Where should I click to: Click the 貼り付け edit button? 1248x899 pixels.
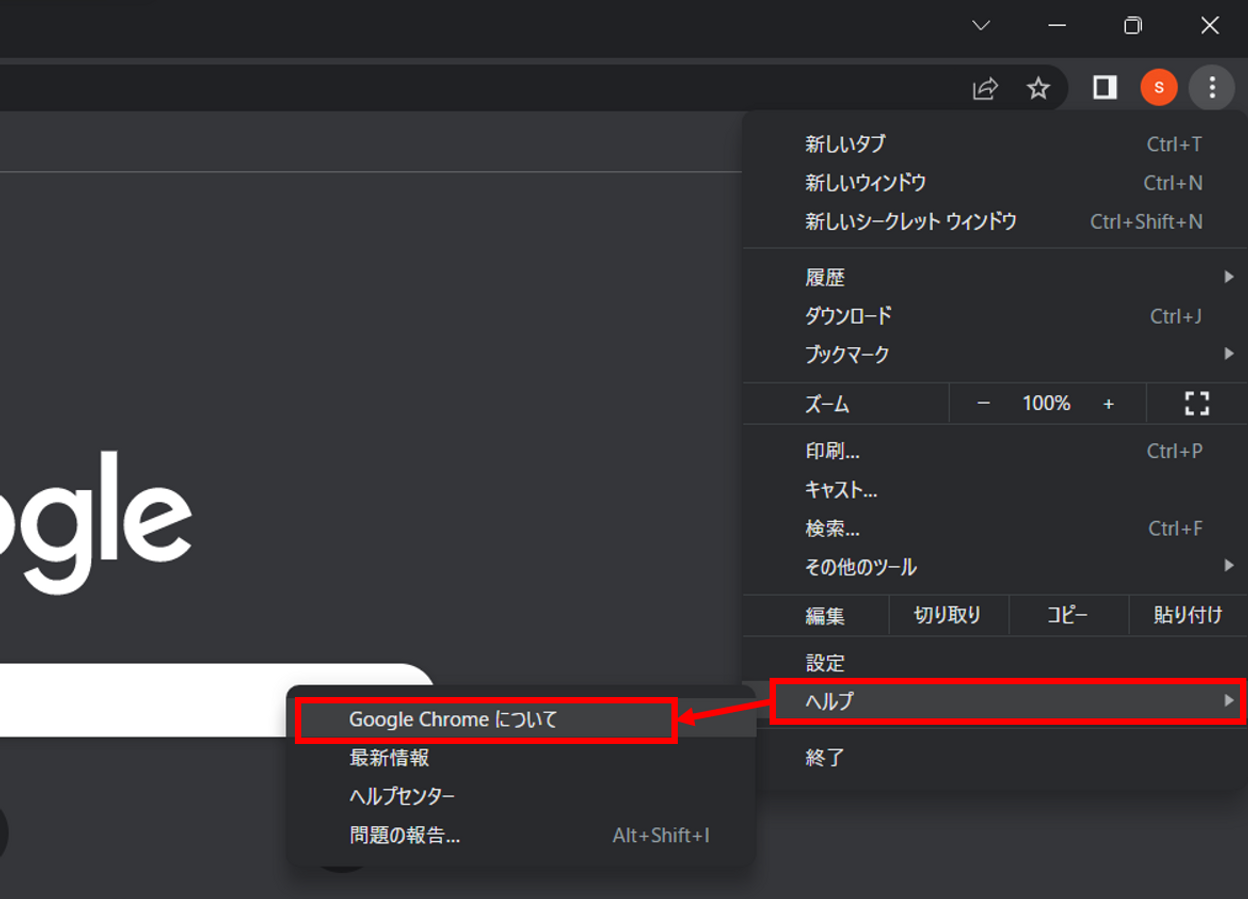coord(1187,615)
